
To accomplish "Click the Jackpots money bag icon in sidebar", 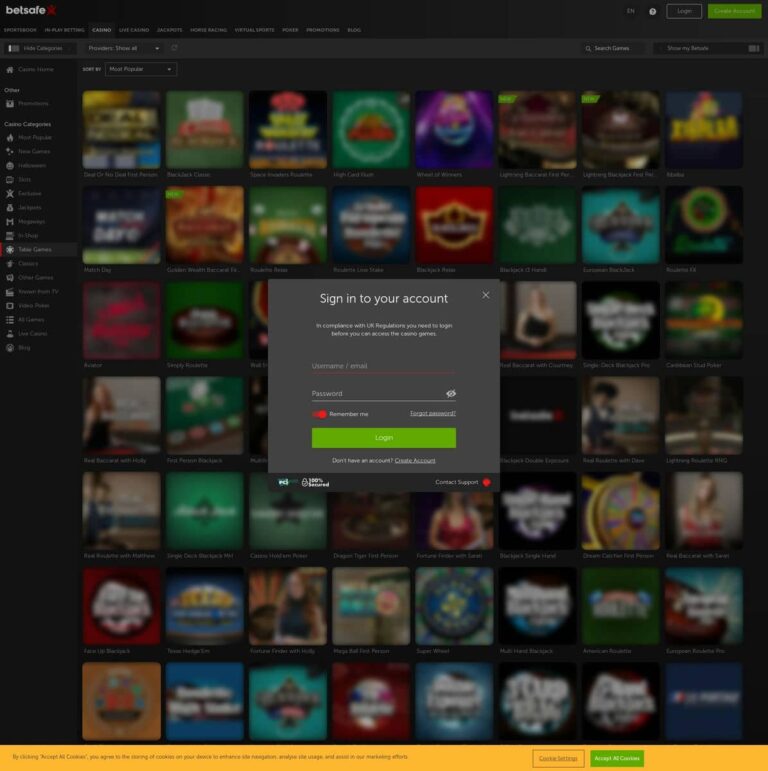I will click(9, 208).
